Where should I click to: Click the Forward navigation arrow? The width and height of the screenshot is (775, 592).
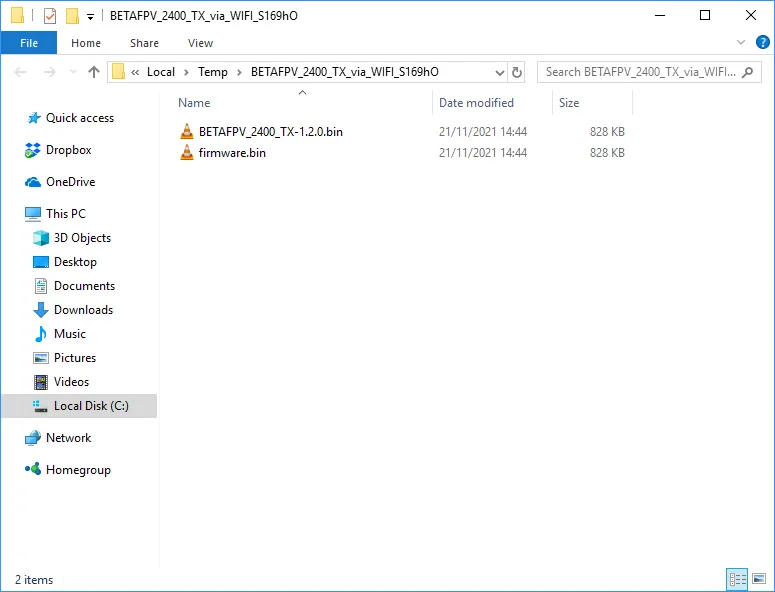[49, 72]
